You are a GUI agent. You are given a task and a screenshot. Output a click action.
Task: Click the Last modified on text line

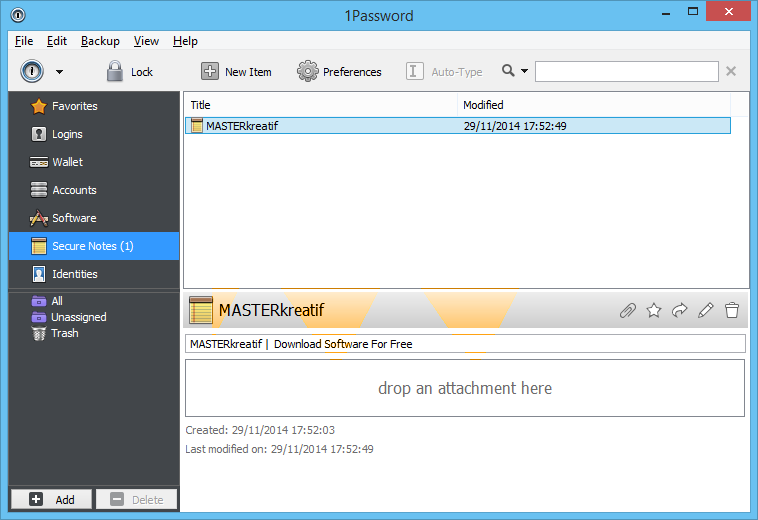coord(279,449)
